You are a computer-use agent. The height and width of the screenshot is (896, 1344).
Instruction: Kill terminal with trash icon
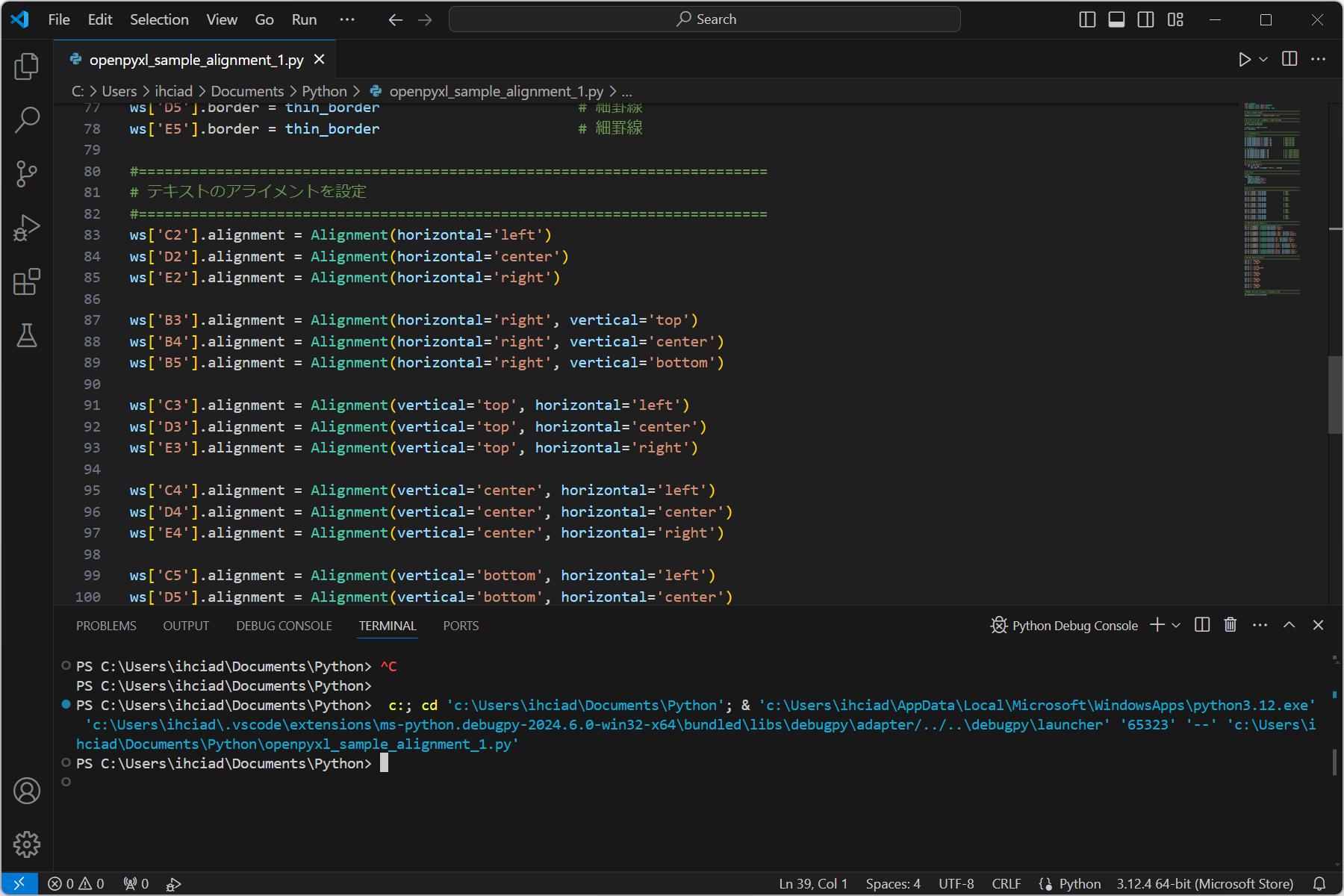click(1231, 625)
